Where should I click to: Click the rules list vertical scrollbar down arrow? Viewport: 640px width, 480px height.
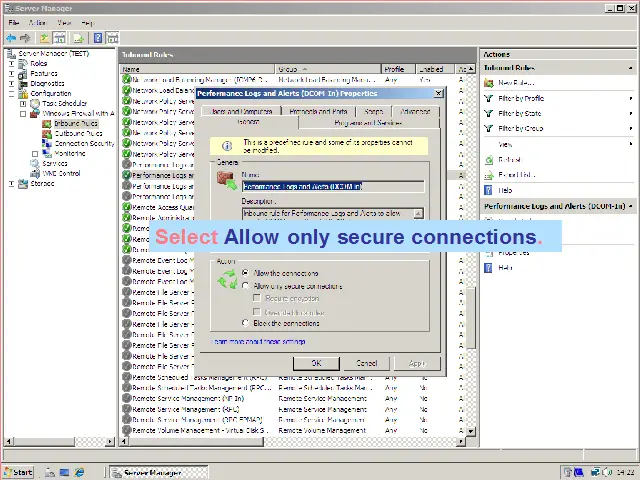[471, 431]
